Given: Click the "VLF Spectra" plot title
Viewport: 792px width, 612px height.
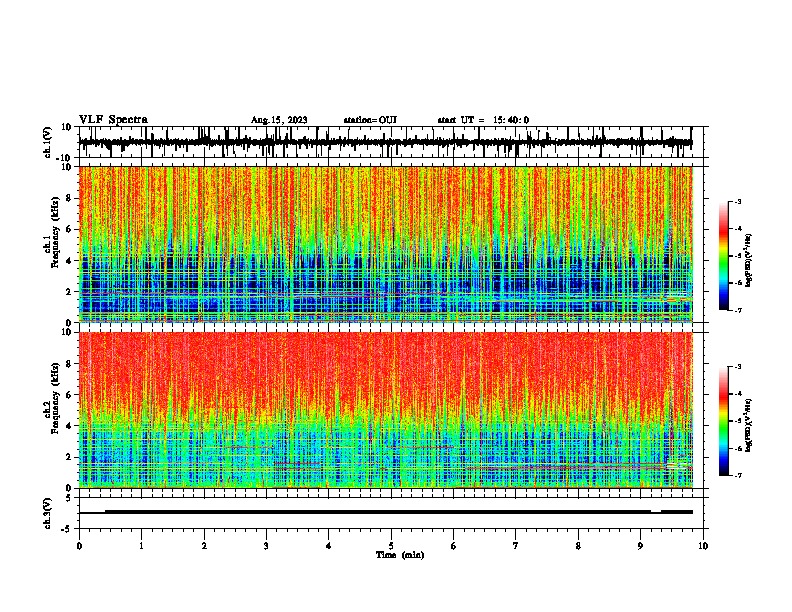Looking at the screenshot, I should [x=113, y=120].
